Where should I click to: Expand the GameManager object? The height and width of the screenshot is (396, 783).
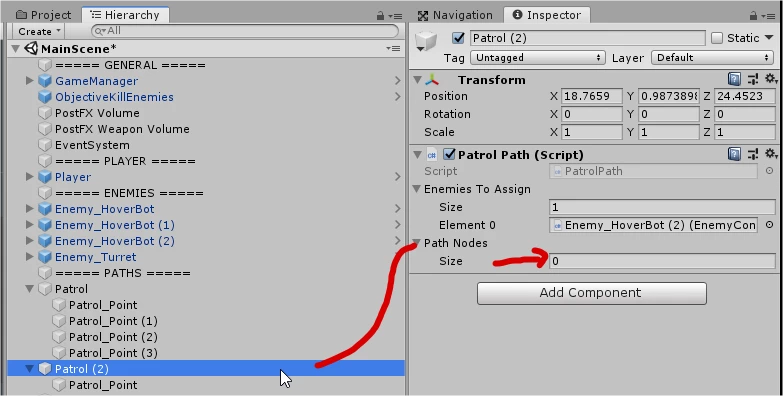click(x=30, y=80)
